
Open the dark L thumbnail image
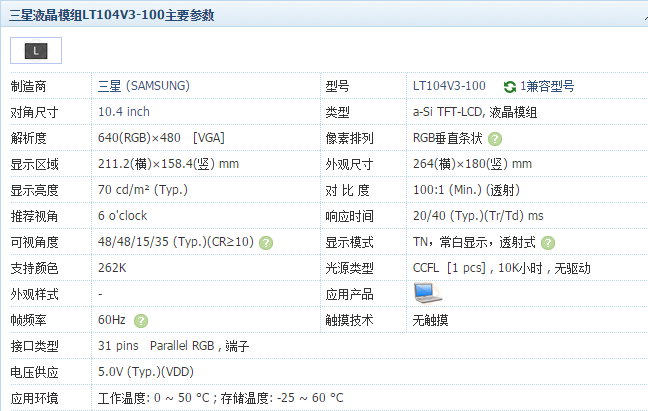point(36,49)
